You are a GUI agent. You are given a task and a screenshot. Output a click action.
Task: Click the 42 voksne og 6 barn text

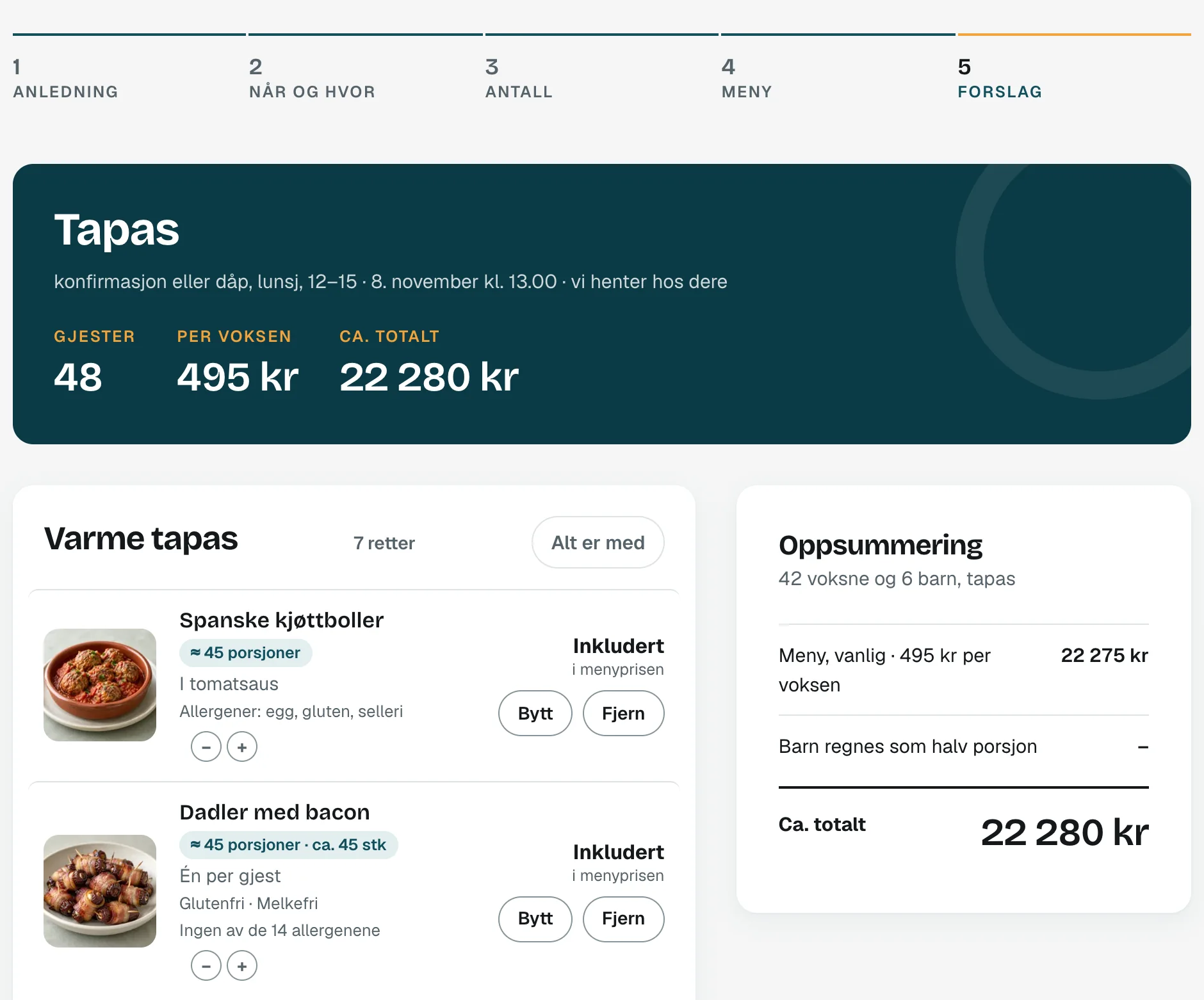point(897,579)
